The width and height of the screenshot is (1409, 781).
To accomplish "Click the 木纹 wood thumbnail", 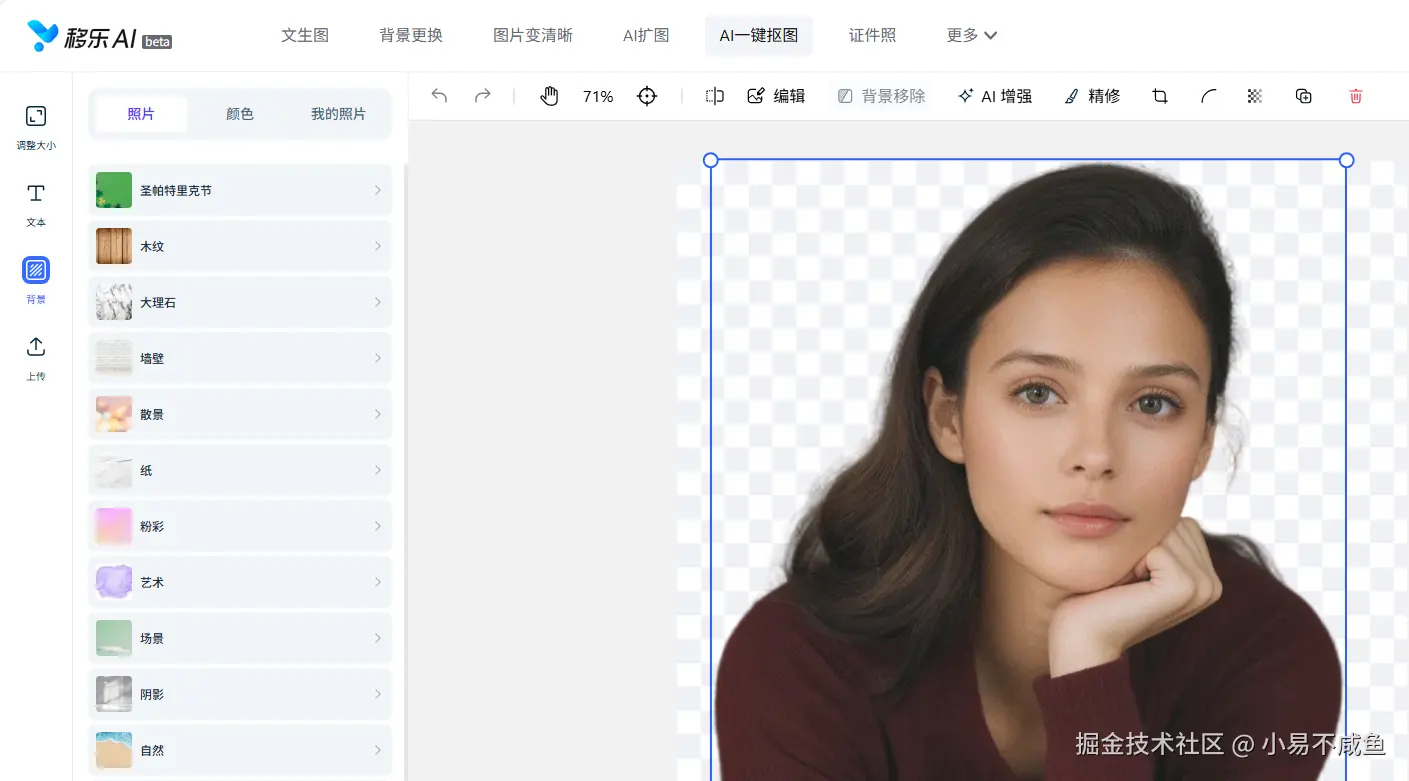I will [x=114, y=246].
